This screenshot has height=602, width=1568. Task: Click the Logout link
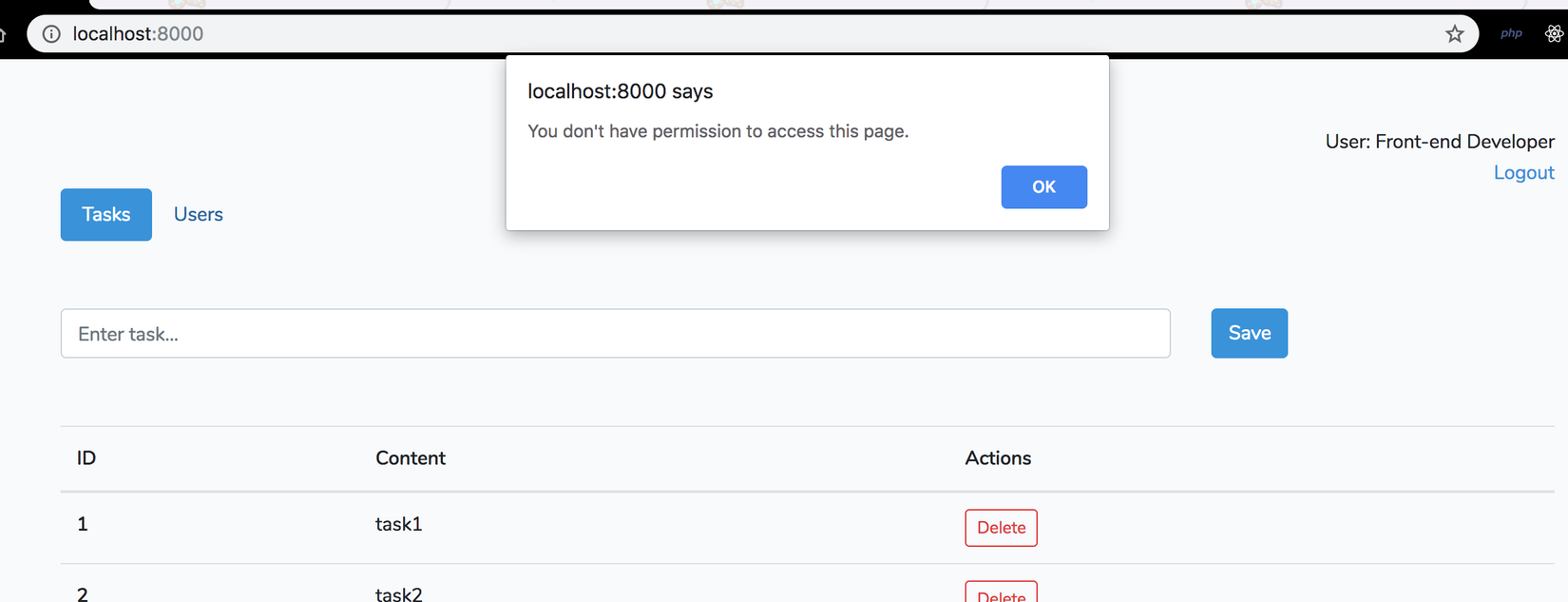pos(1523,173)
